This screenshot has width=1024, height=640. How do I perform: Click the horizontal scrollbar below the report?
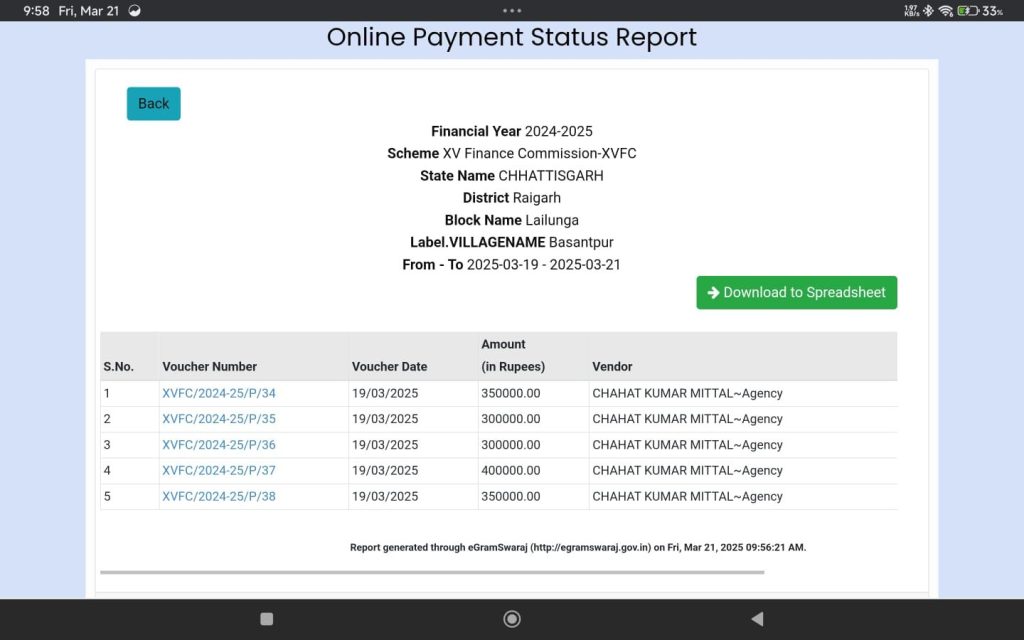(x=432, y=573)
